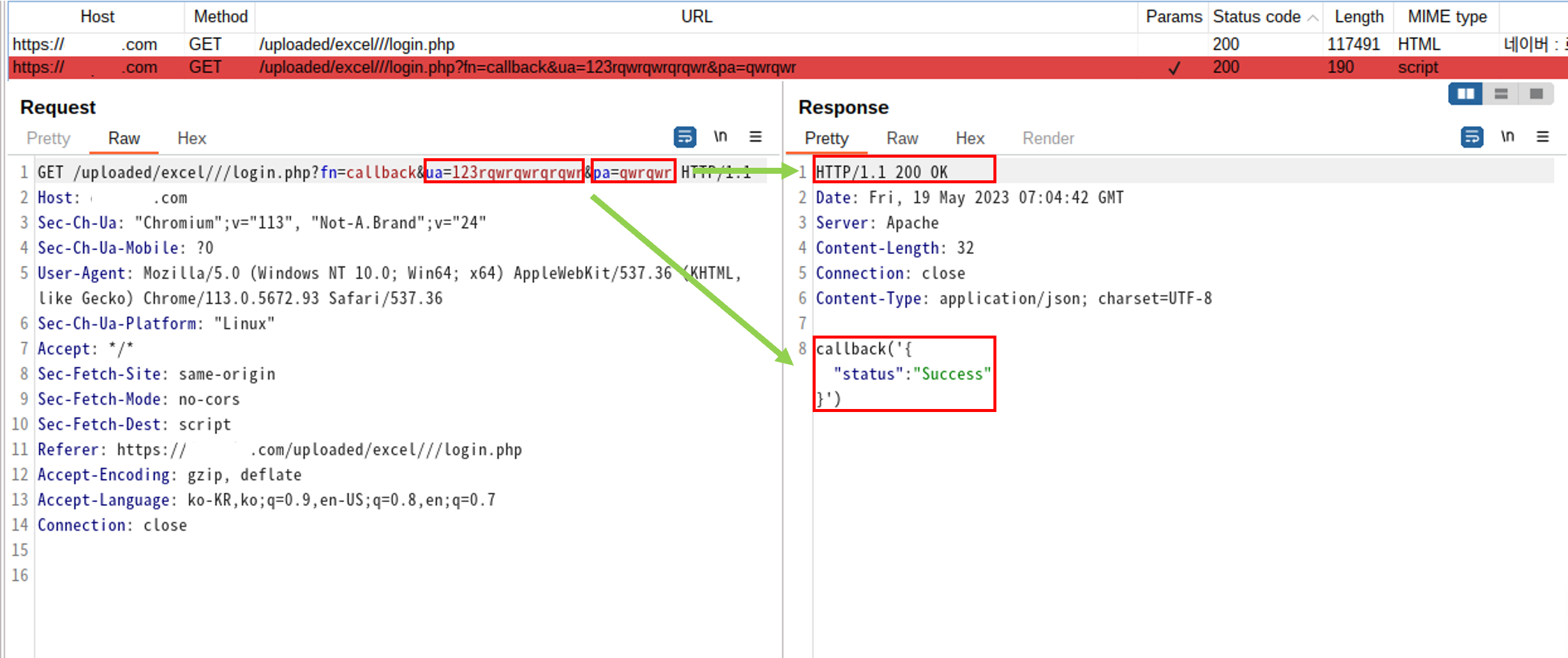
Task: Sort table by MIME type column
Action: tap(1447, 17)
